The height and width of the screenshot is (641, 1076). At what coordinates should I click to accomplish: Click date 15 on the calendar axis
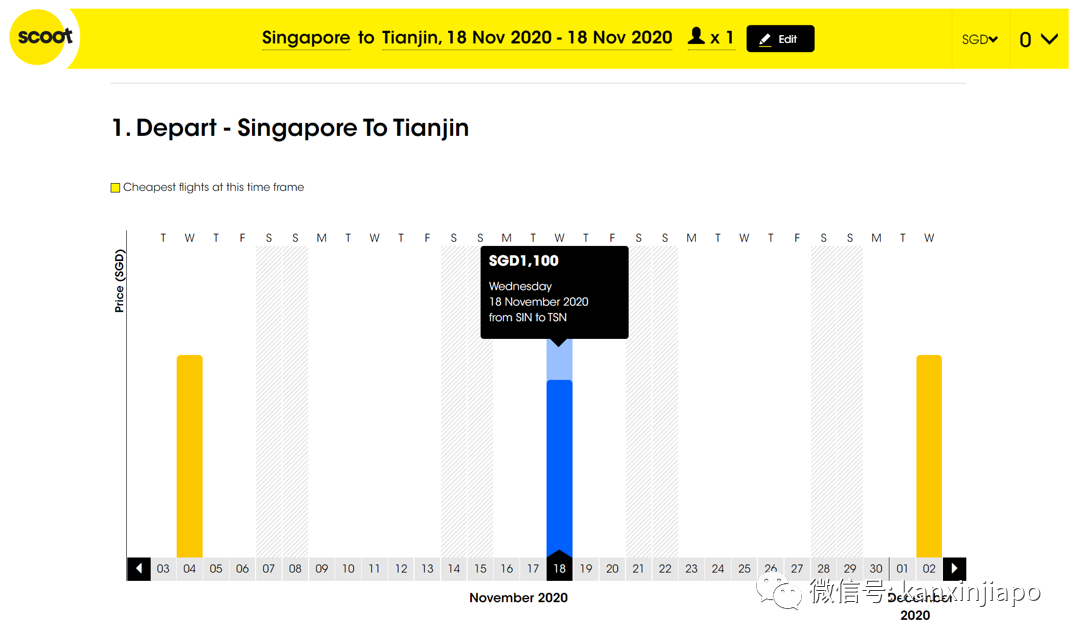pyautogui.click(x=480, y=568)
